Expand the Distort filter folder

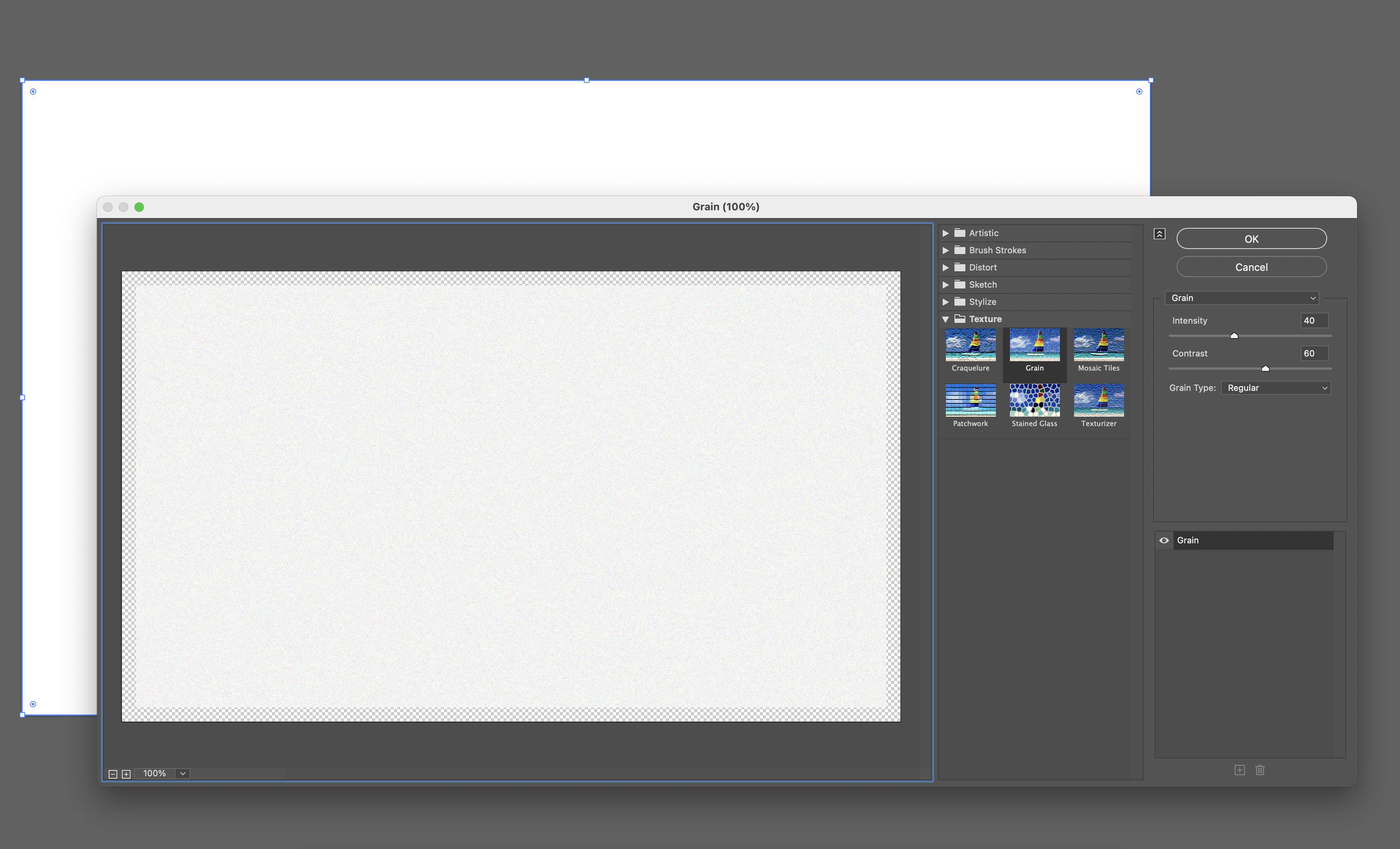click(x=945, y=268)
